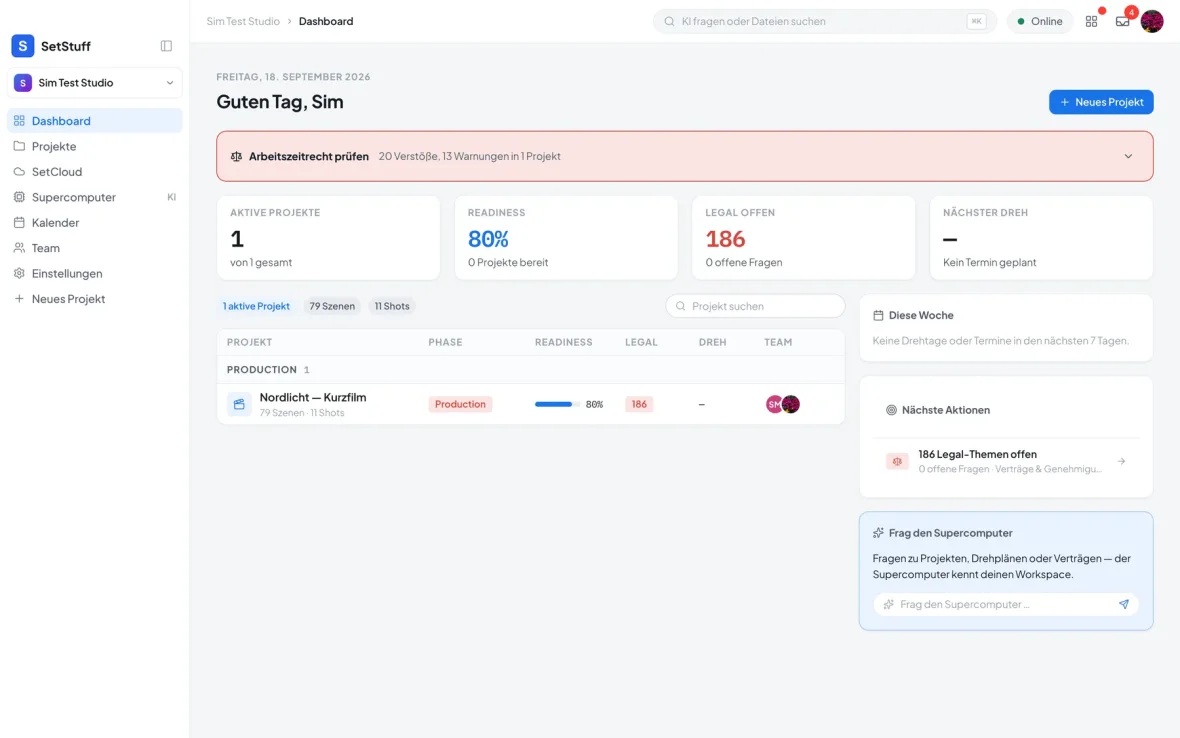Open Einstellungen in the sidebar

coord(95,273)
